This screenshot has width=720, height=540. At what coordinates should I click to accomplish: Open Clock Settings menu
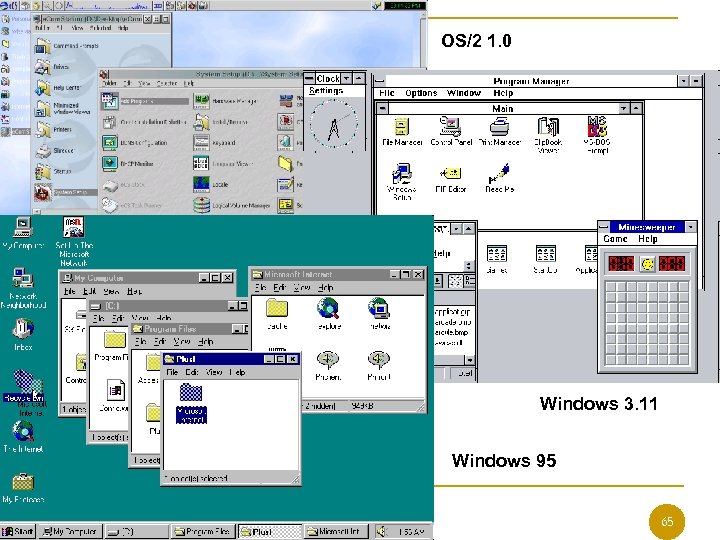click(x=326, y=90)
